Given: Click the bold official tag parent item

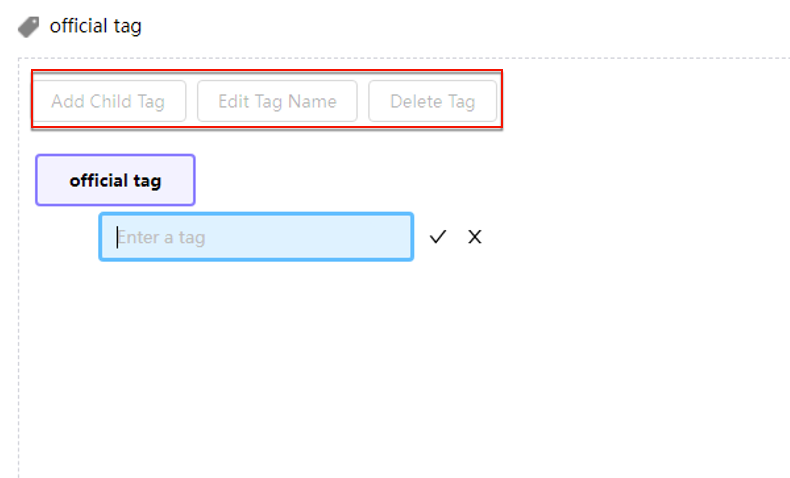Looking at the screenshot, I should pos(115,180).
